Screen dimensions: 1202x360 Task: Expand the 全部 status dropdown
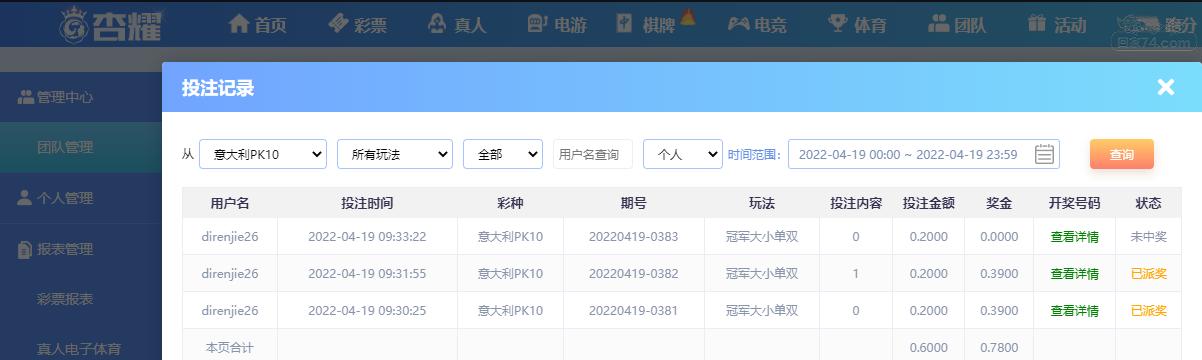pyautogui.click(x=503, y=154)
